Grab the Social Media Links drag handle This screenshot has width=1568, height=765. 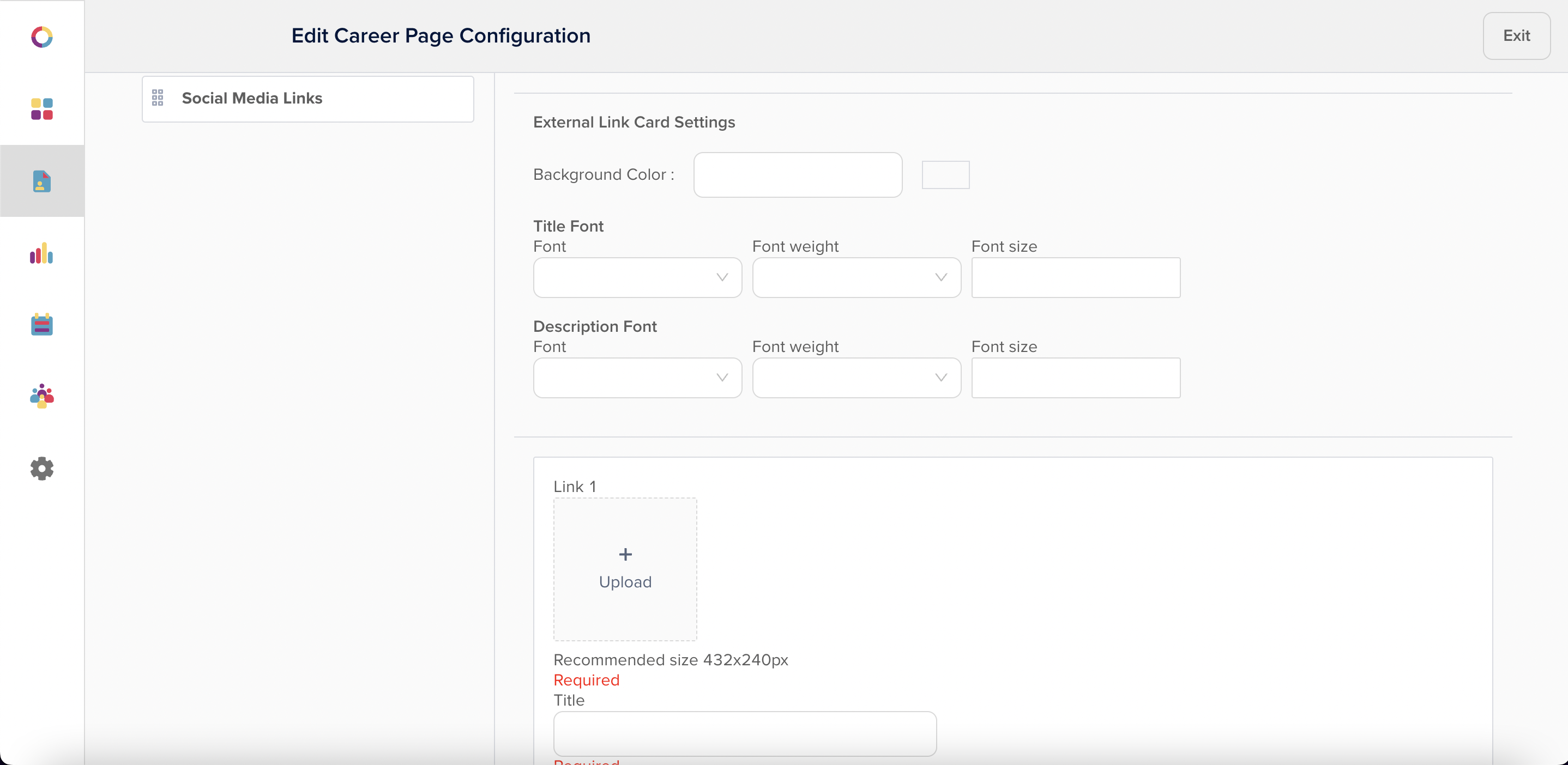(158, 98)
